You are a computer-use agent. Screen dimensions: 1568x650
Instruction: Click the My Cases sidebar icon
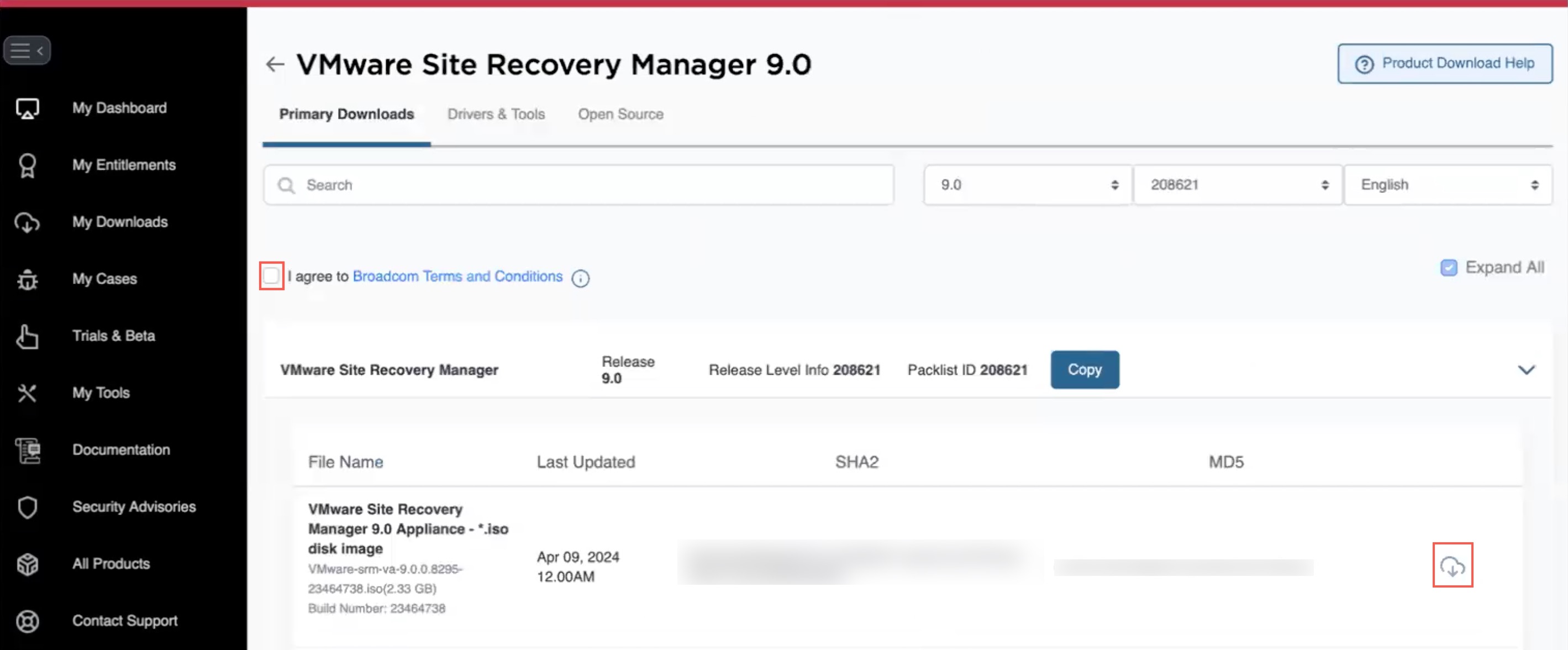point(27,278)
